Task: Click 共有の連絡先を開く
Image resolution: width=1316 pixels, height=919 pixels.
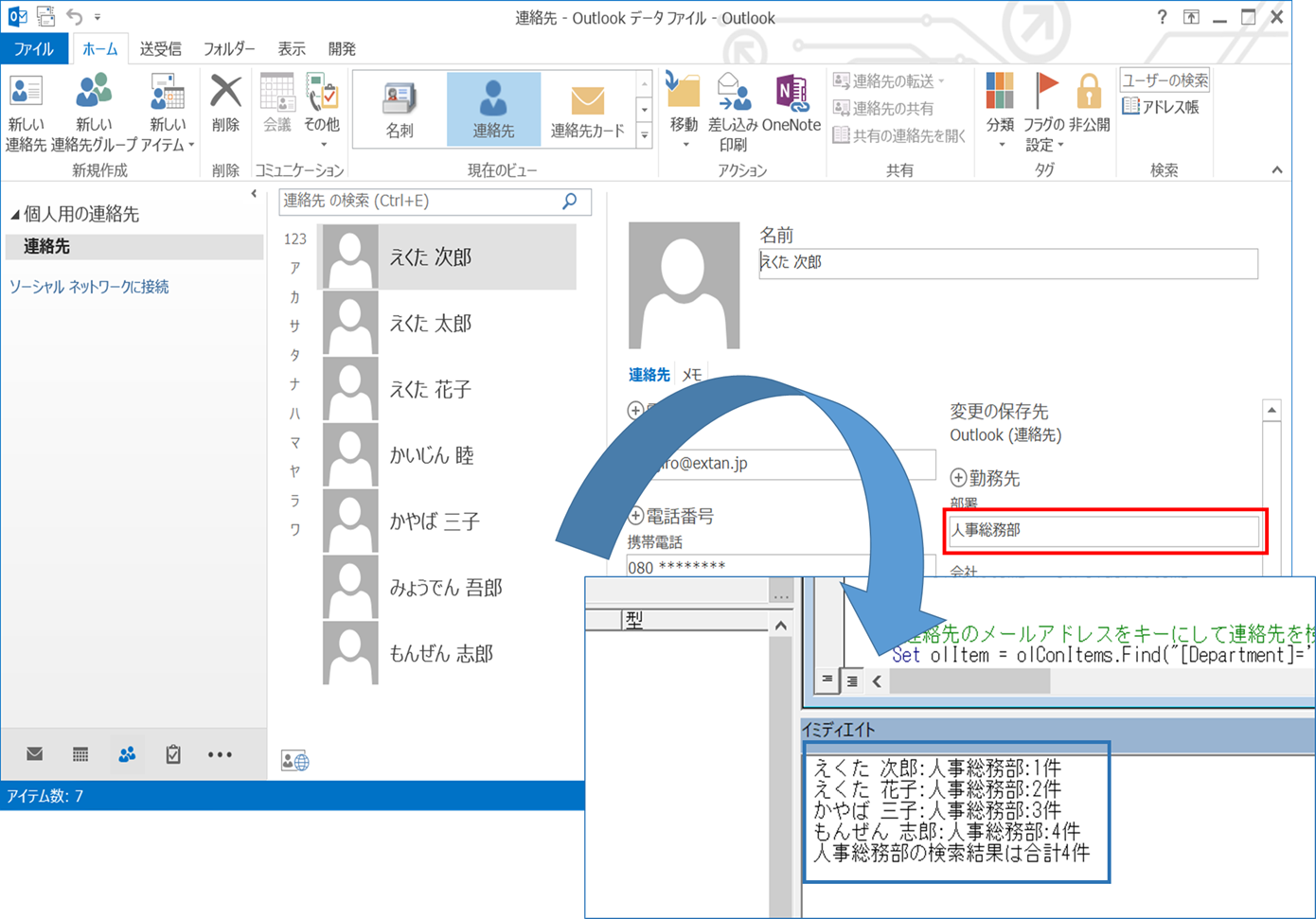Action: click(x=899, y=135)
